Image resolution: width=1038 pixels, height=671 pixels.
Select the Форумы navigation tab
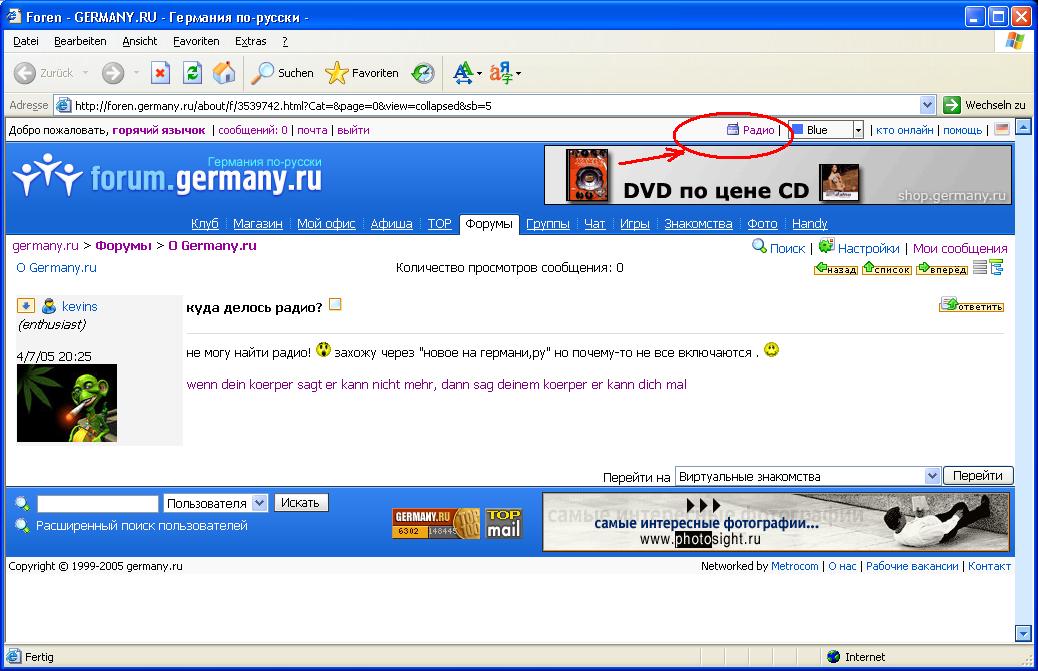coord(490,224)
